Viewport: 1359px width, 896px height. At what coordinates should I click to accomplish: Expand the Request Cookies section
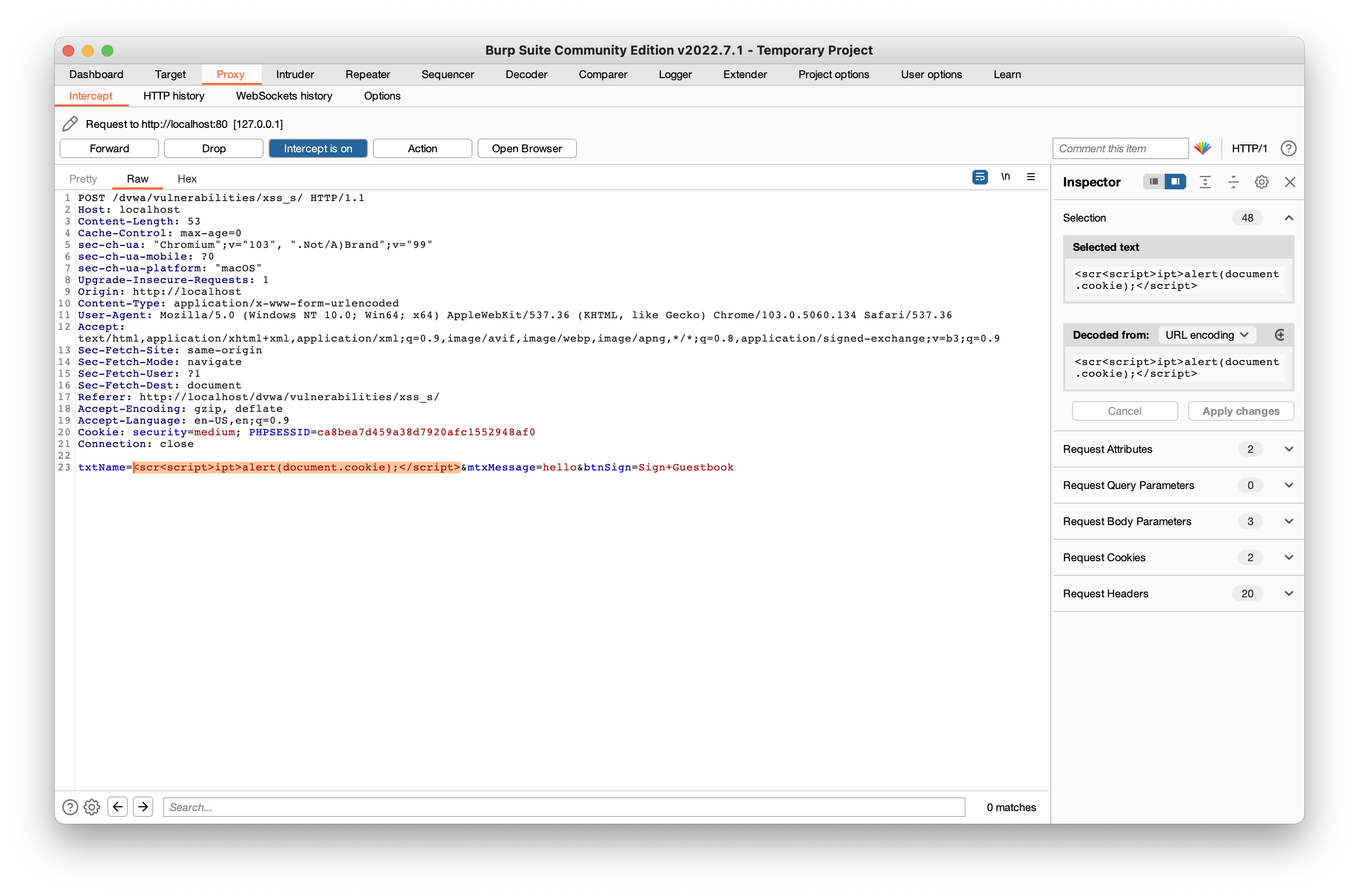pos(1289,557)
